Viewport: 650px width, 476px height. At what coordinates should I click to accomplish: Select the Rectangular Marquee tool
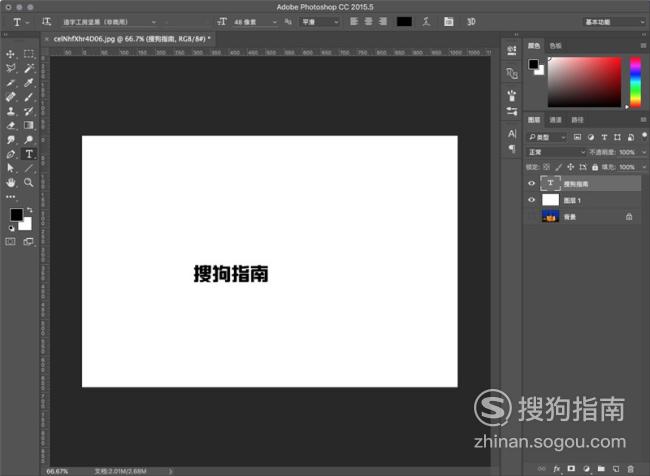pos(29,53)
